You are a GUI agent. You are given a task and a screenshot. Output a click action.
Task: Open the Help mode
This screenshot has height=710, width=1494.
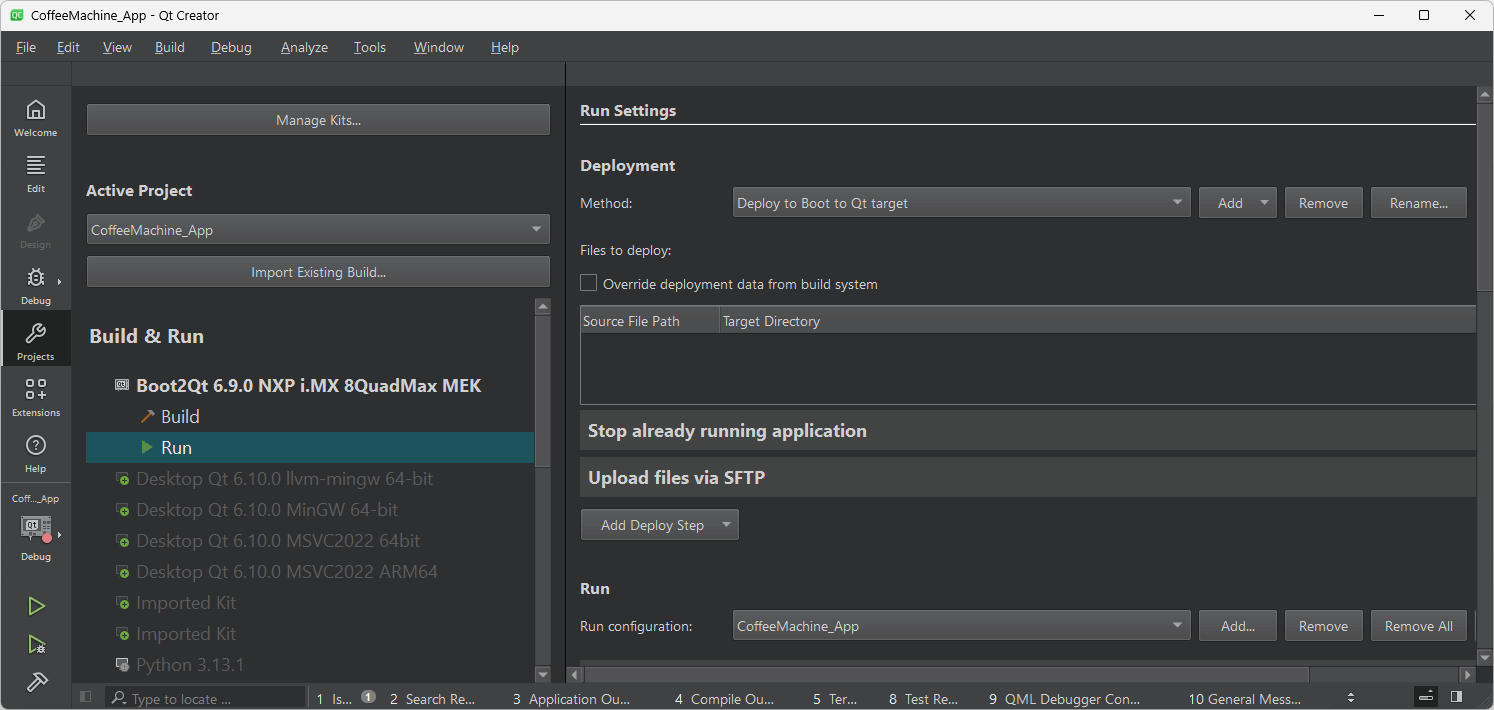pos(35,453)
